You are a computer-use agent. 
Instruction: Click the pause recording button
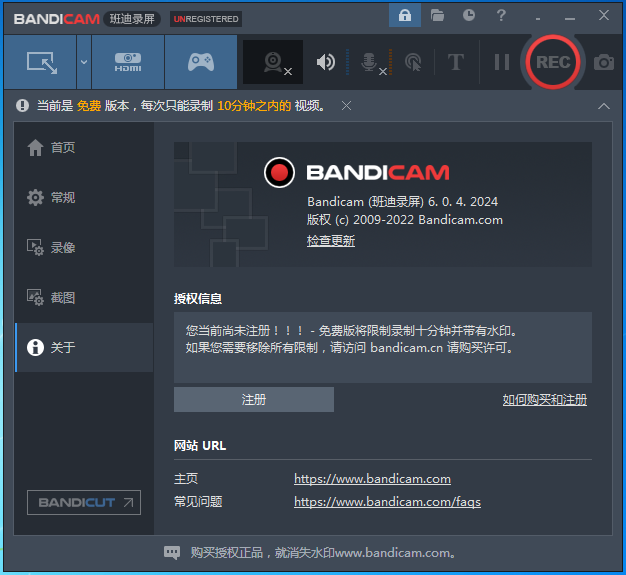502,62
